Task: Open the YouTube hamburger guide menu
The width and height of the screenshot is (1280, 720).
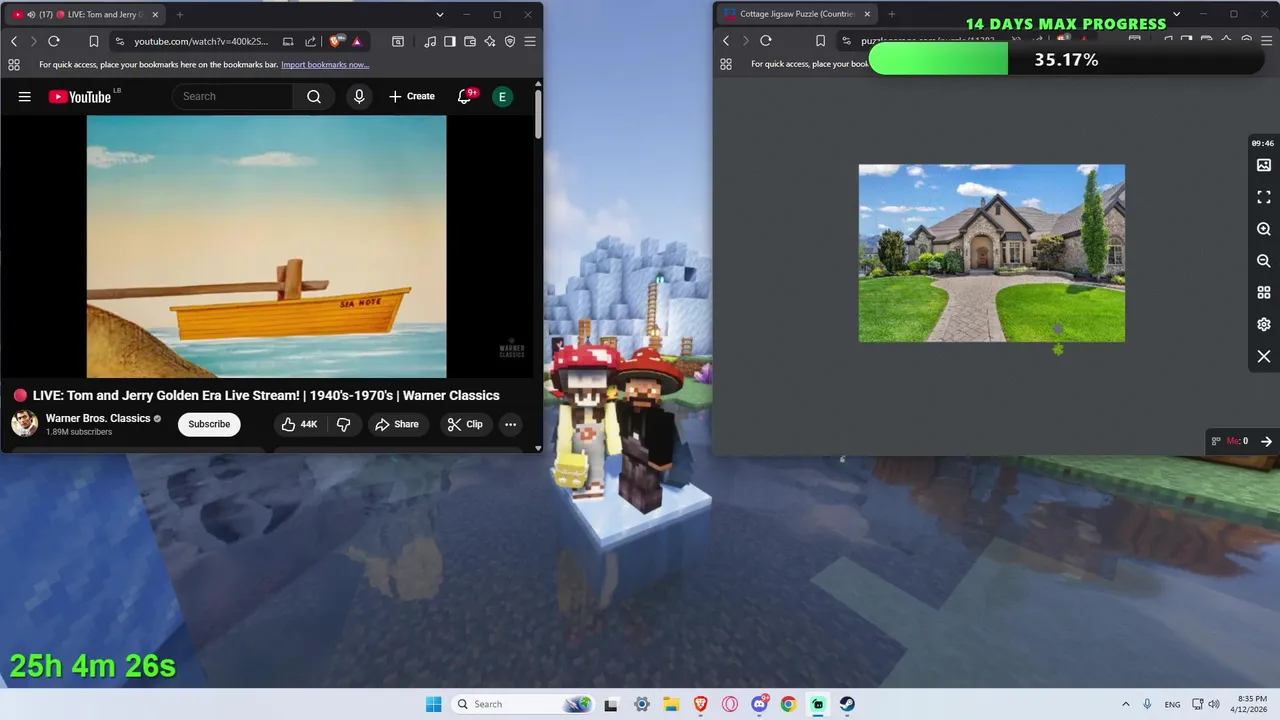Action: 25,97
